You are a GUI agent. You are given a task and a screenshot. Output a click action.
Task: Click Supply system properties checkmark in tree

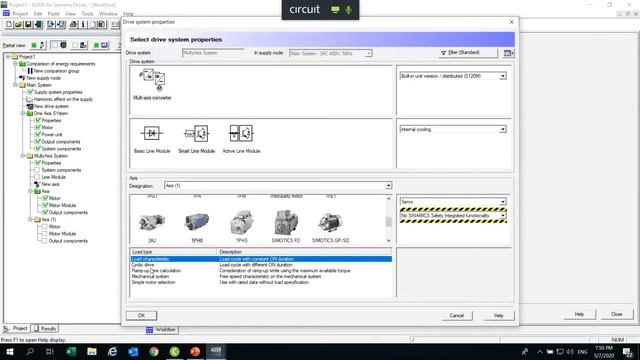30,92
